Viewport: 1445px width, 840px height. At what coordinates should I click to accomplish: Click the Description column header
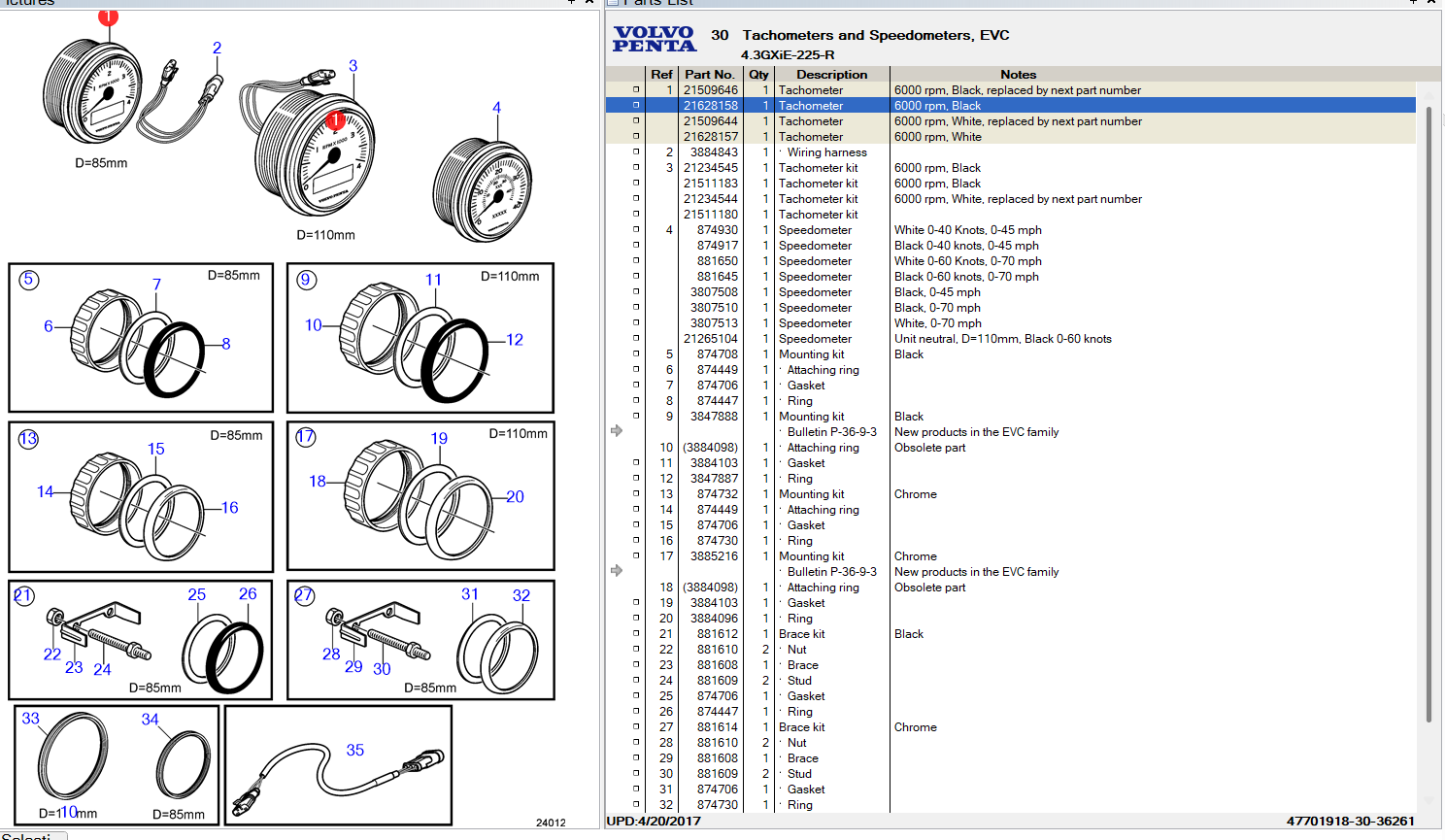(x=832, y=74)
